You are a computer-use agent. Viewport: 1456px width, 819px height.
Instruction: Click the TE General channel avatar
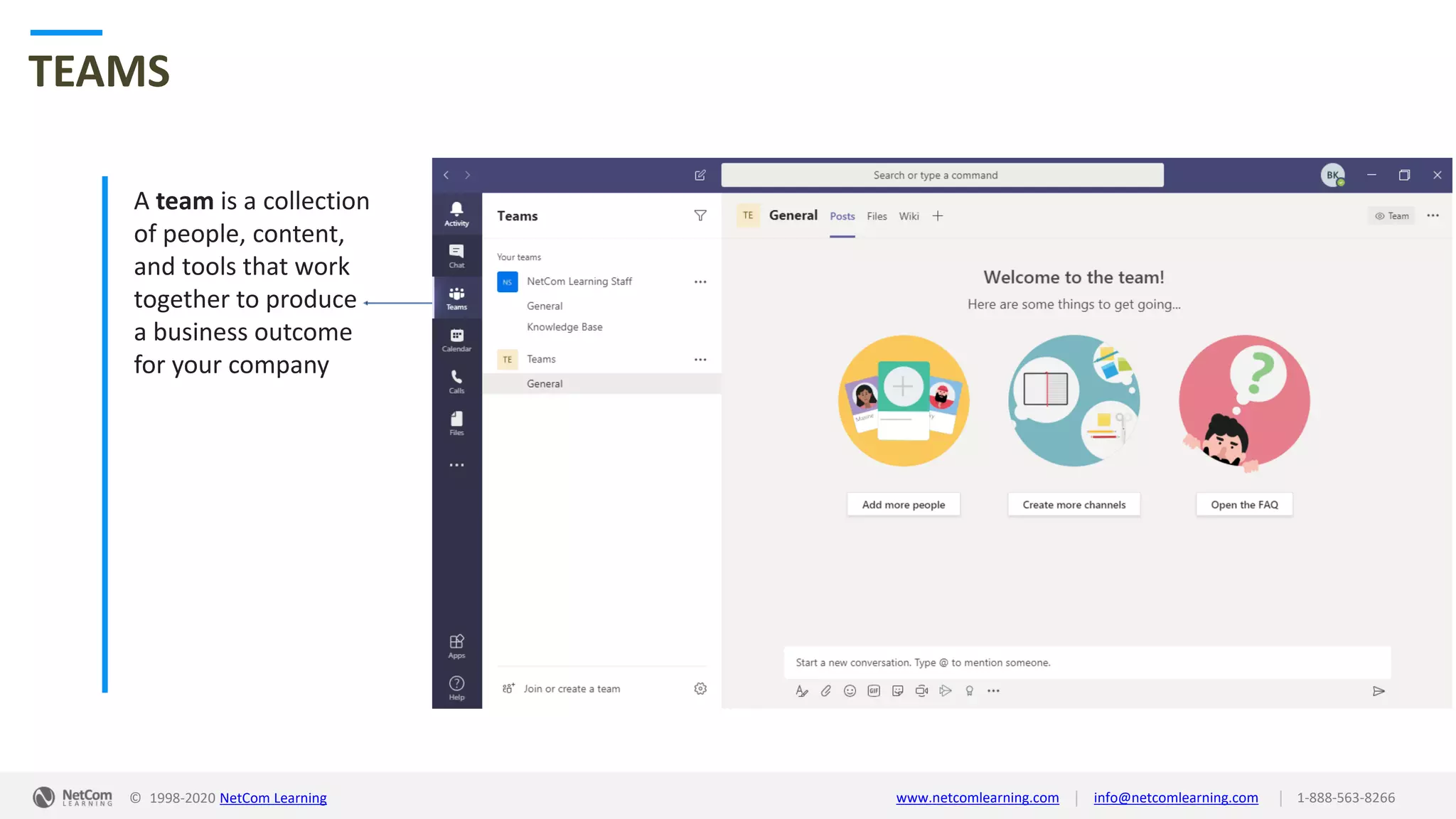748,215
